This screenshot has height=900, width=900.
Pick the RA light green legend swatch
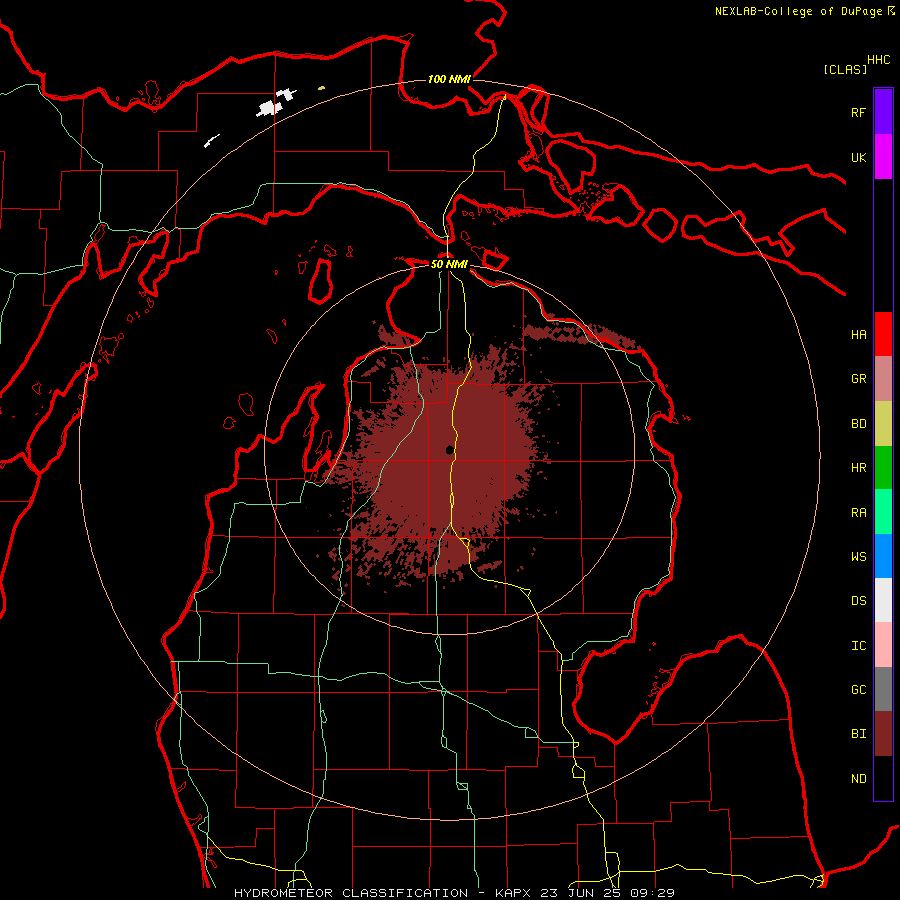883,512
